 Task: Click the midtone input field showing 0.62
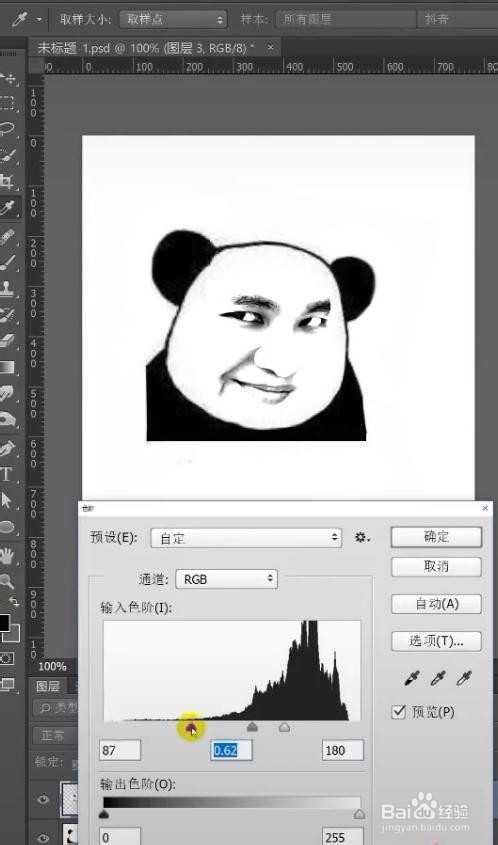pos(231,750)
